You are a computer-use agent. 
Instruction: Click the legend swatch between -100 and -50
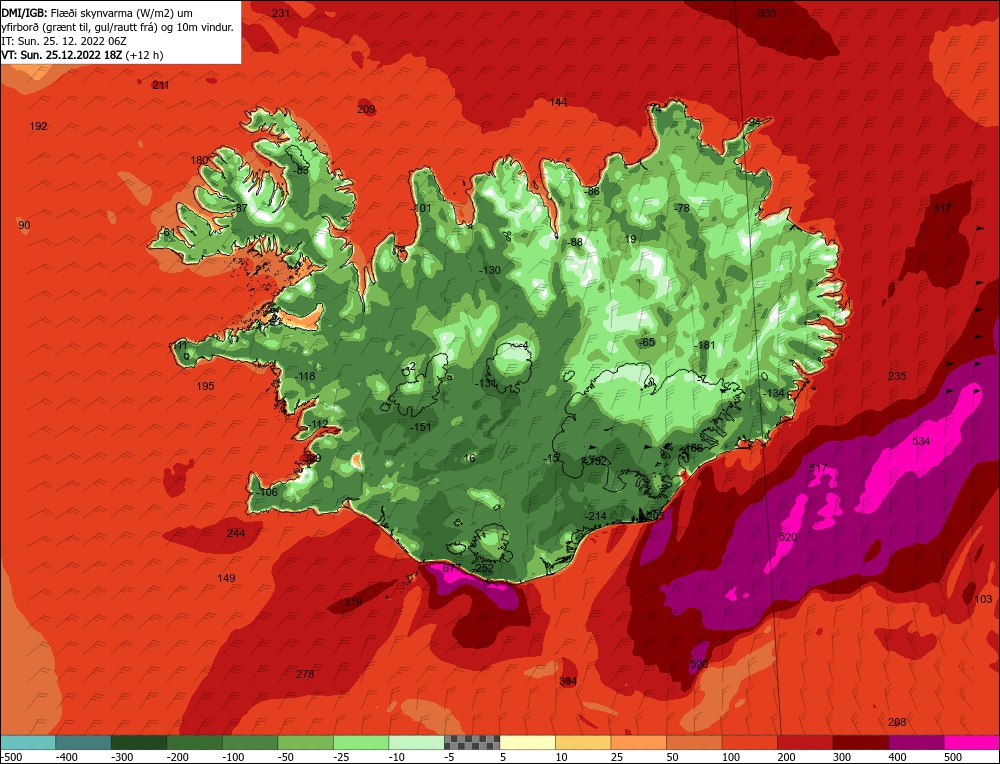(250, 742)
